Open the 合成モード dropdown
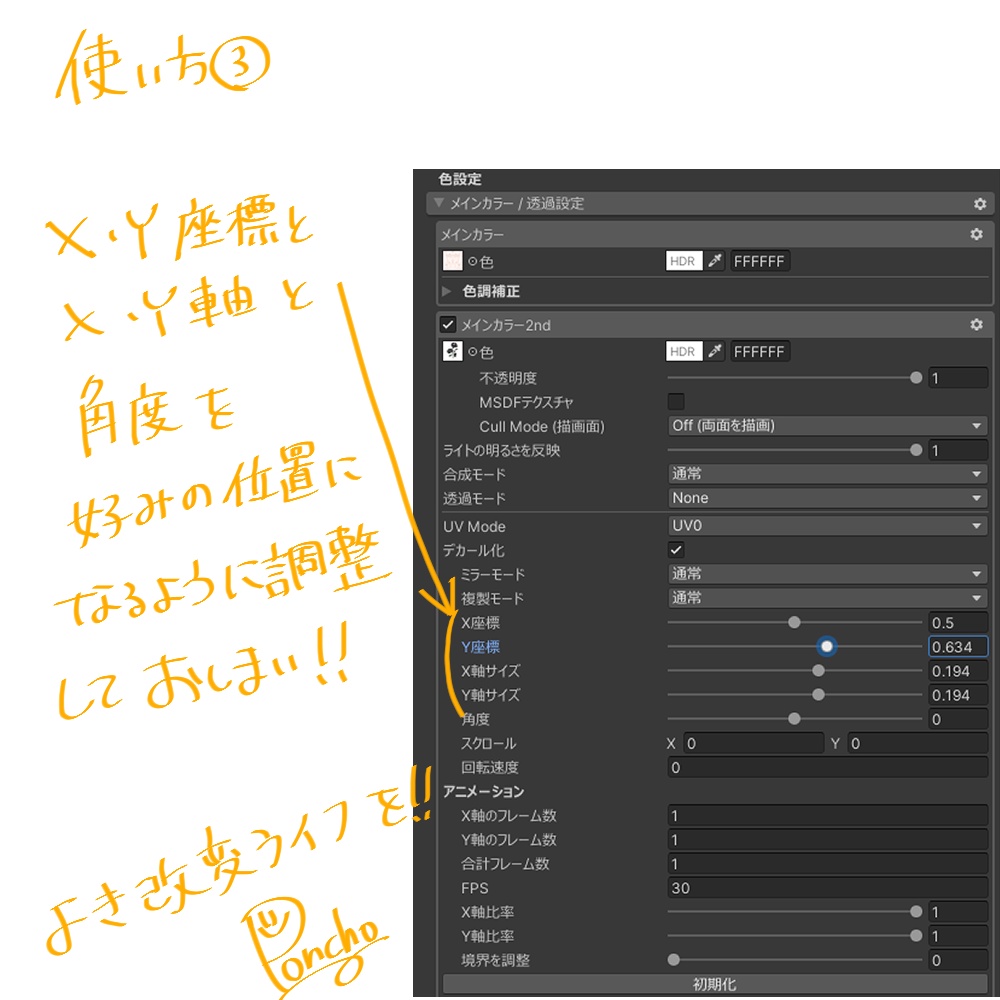 (827, 474)
